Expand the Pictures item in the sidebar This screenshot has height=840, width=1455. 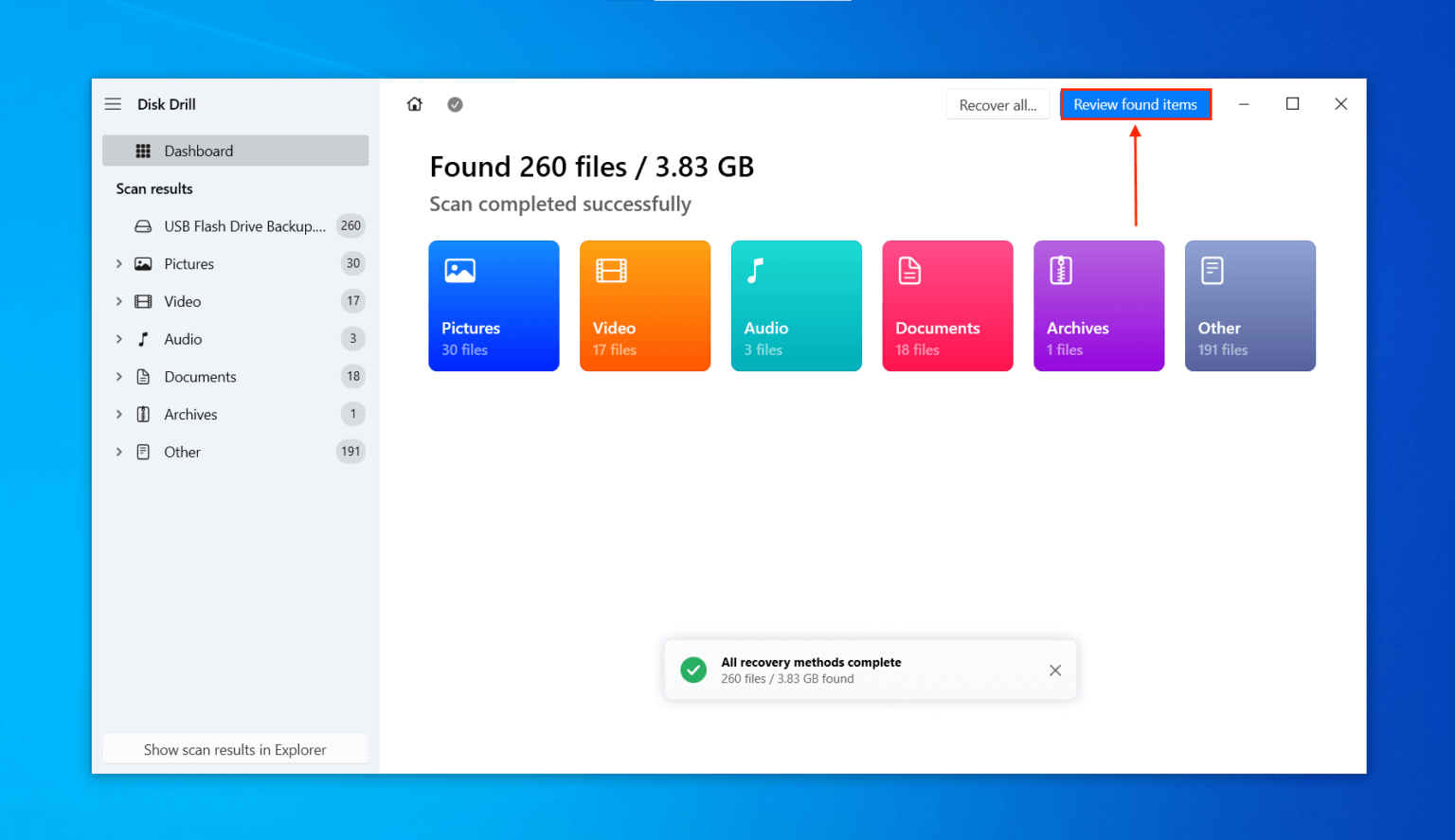[119, 263]
